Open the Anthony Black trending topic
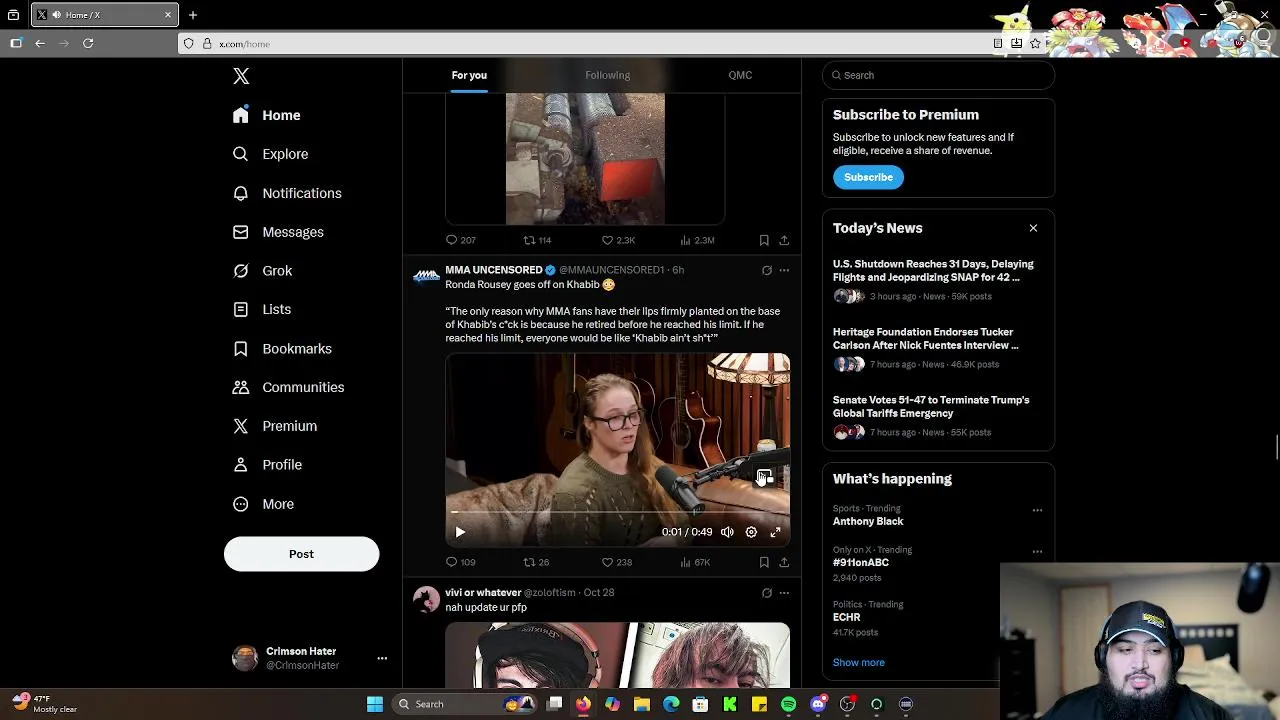This screenshot has height=720, width=1280. 868,521
